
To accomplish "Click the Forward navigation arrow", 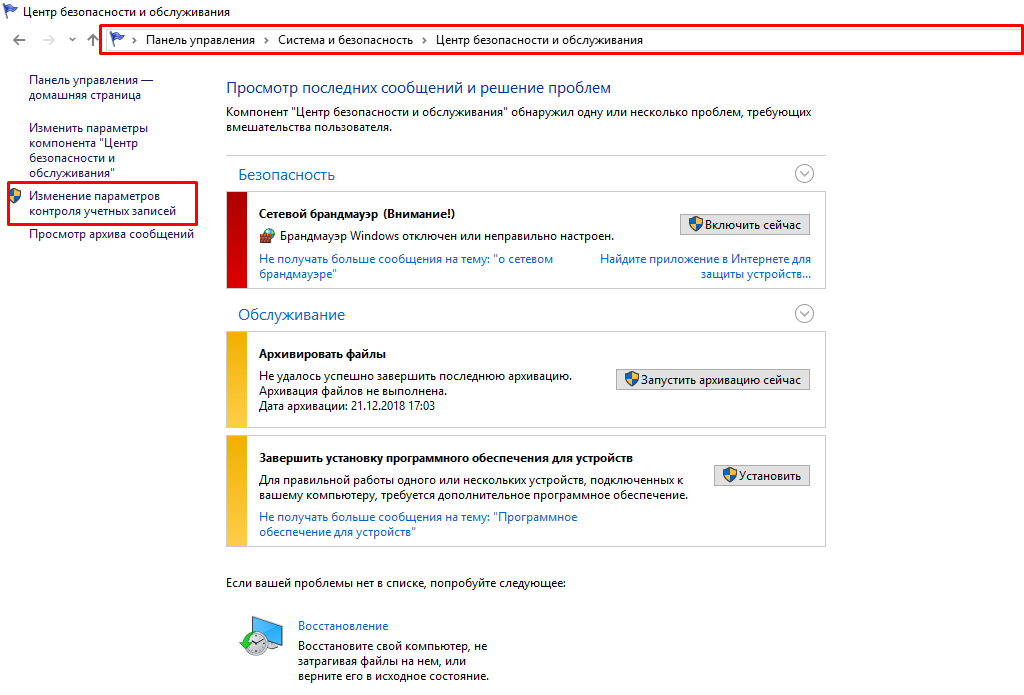I will (x=48, y=40).
